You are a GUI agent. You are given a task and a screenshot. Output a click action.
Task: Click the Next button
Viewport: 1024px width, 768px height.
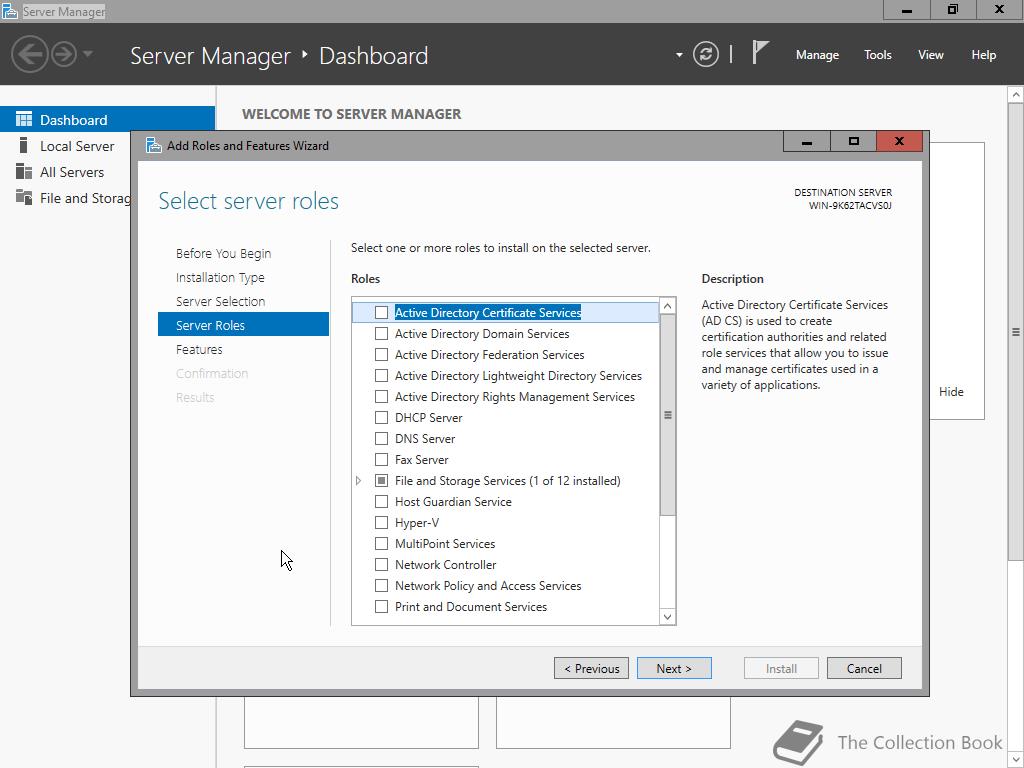tap(674, 668)
